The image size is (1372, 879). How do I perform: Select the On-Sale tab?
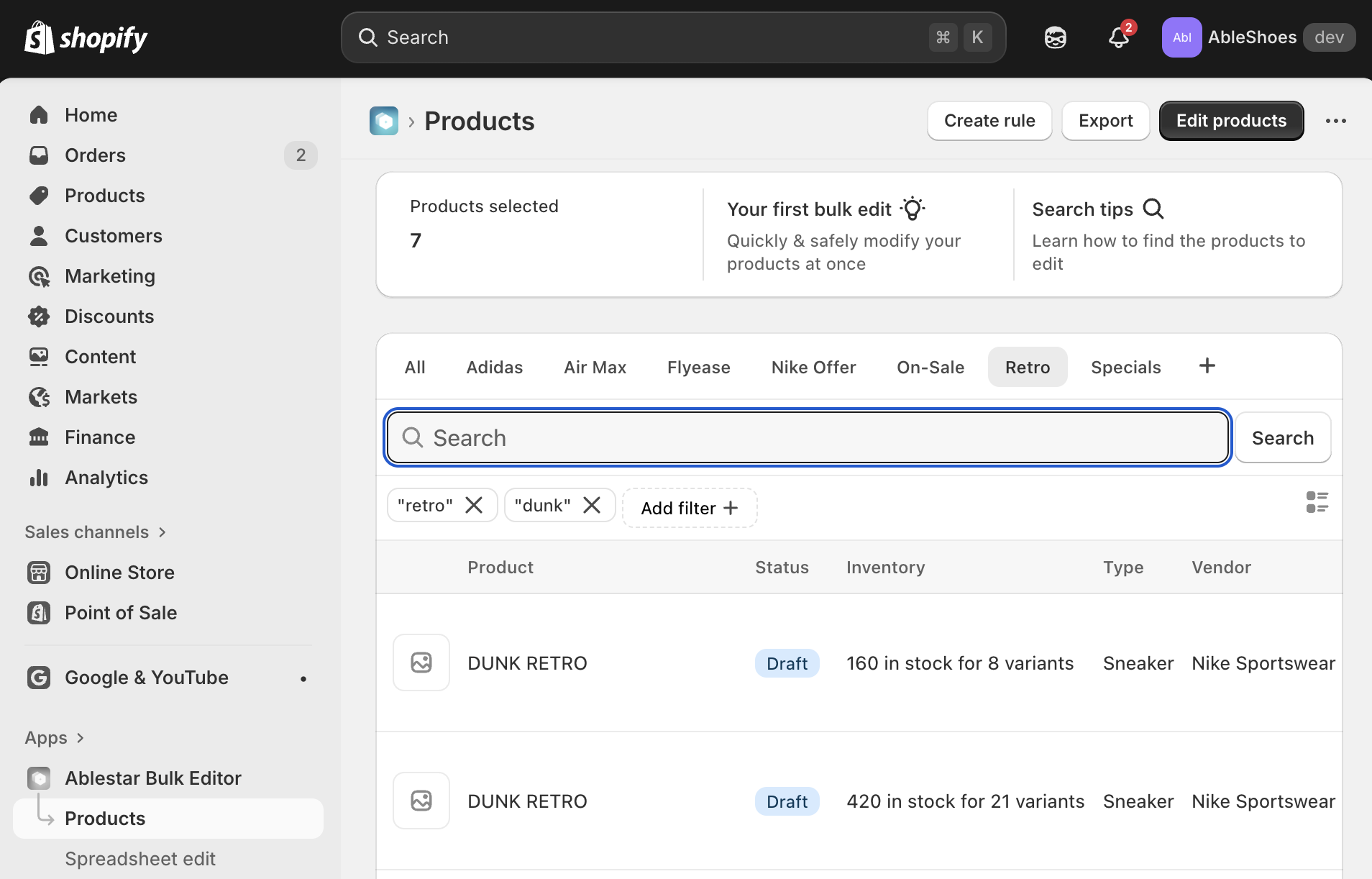pos(930,368)
